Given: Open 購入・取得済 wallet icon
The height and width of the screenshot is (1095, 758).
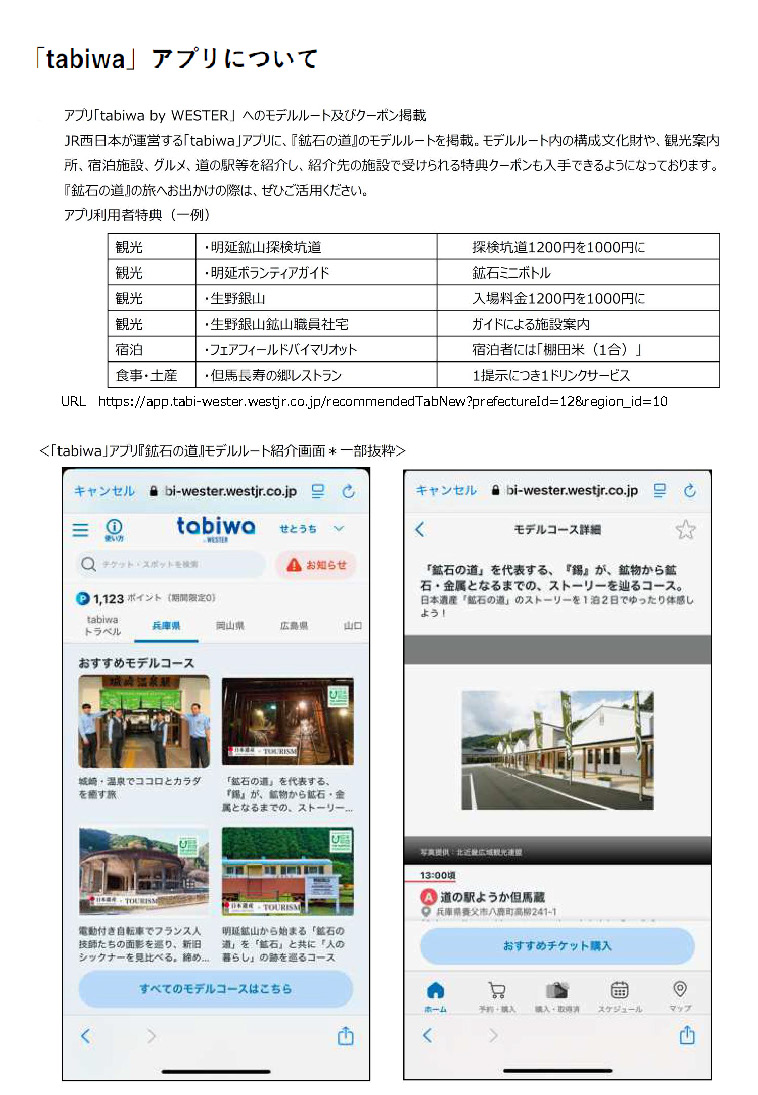Looking at the screenshot, I should (x=557, y=997).
